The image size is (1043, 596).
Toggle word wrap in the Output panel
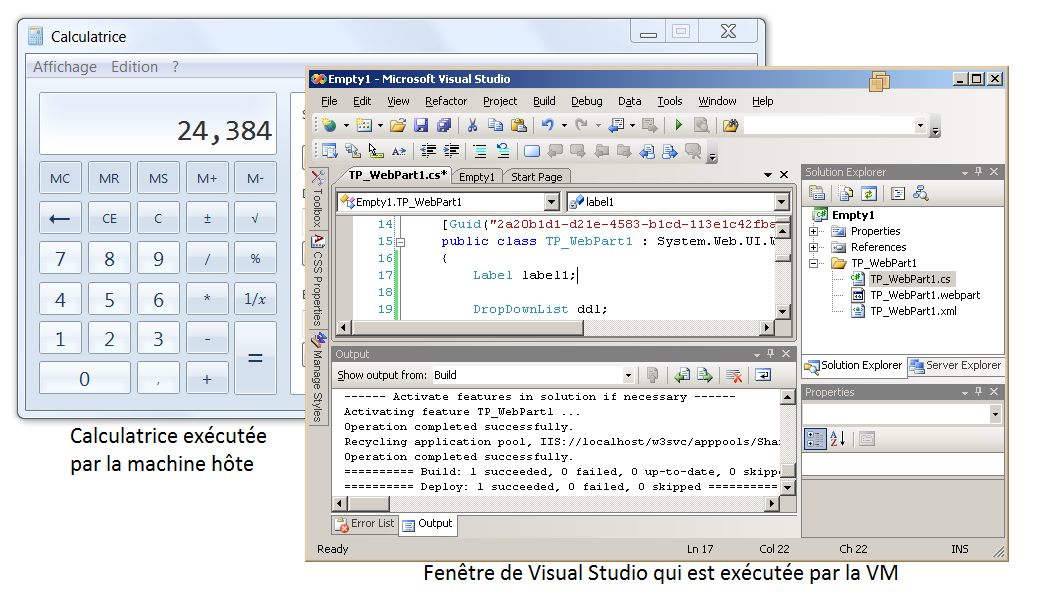[763, 376]
